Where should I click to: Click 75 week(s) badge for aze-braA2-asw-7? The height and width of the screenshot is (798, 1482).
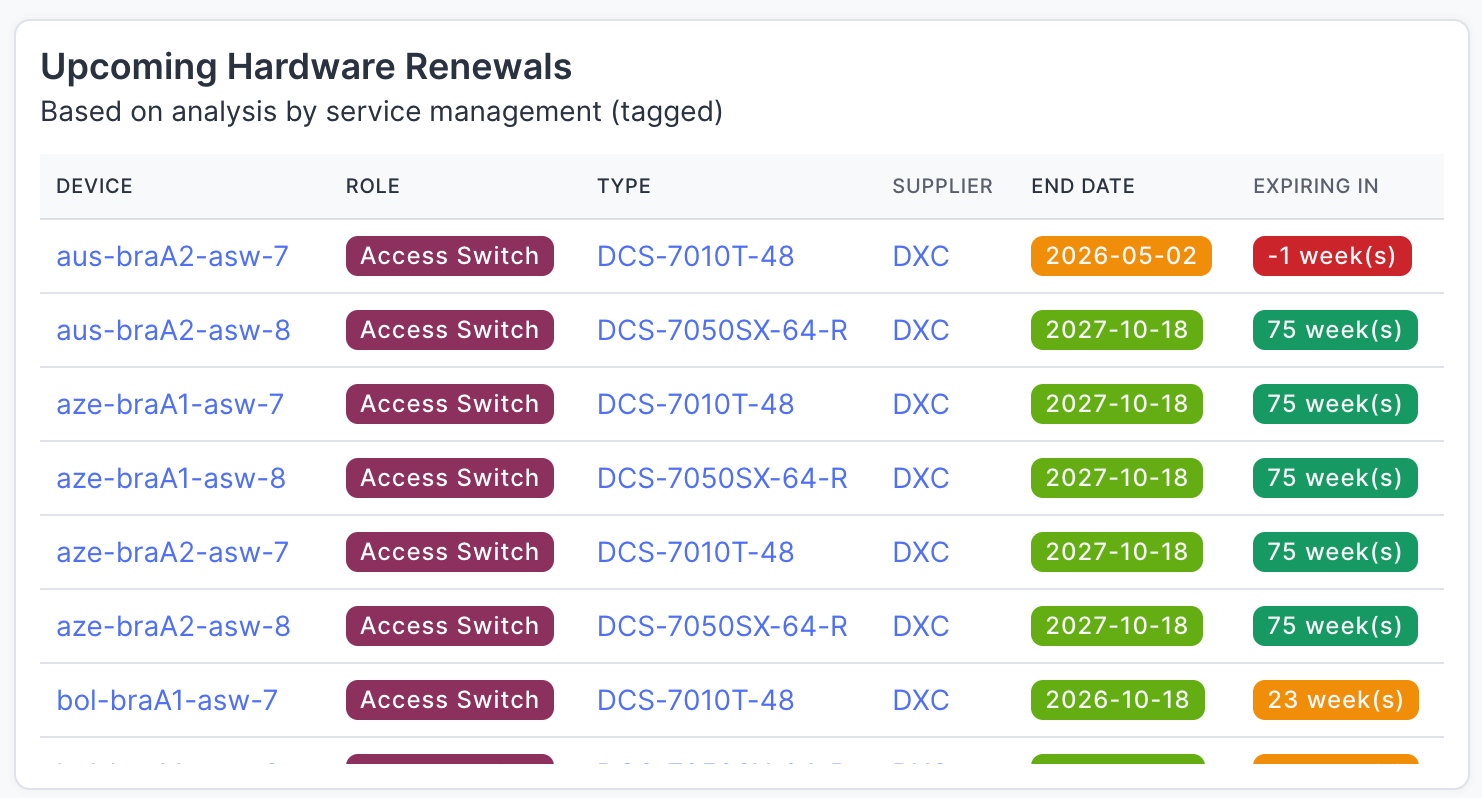click(1335, 552)
